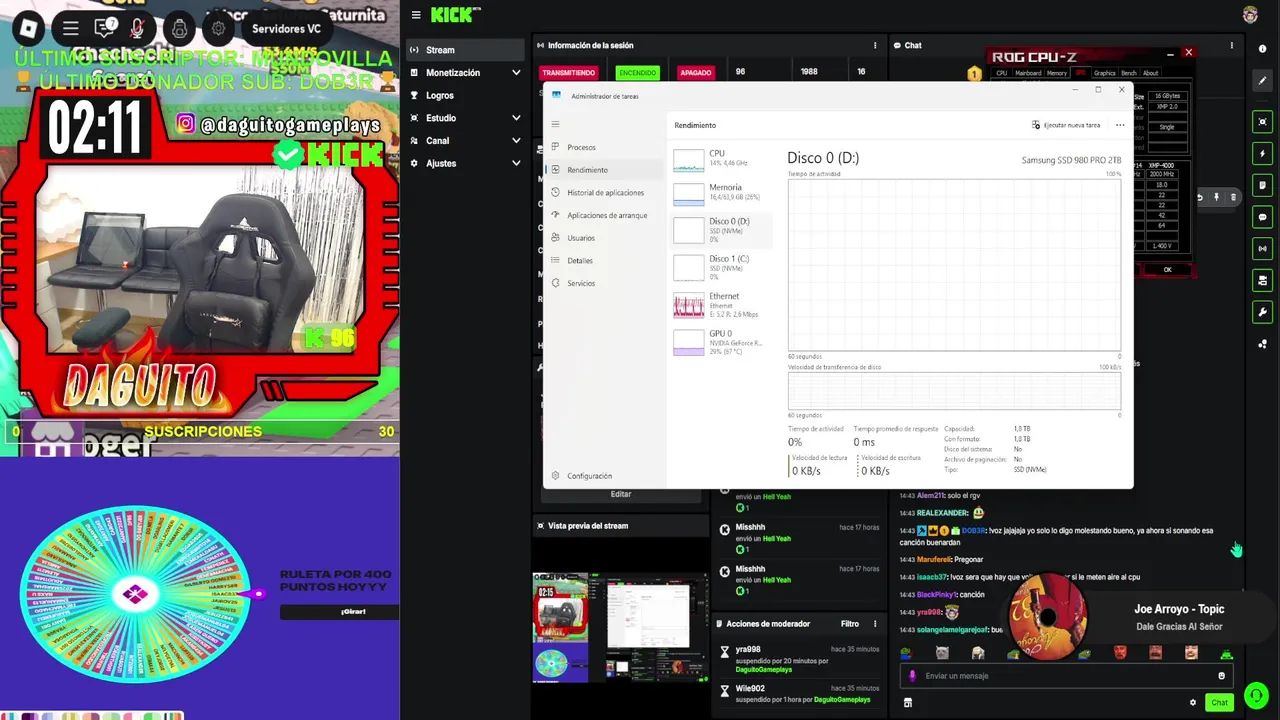Viewport: 1280px width, 720px height.
Task: Toggle the chat bubble widget icon
Action: (x=1263, y=217)
